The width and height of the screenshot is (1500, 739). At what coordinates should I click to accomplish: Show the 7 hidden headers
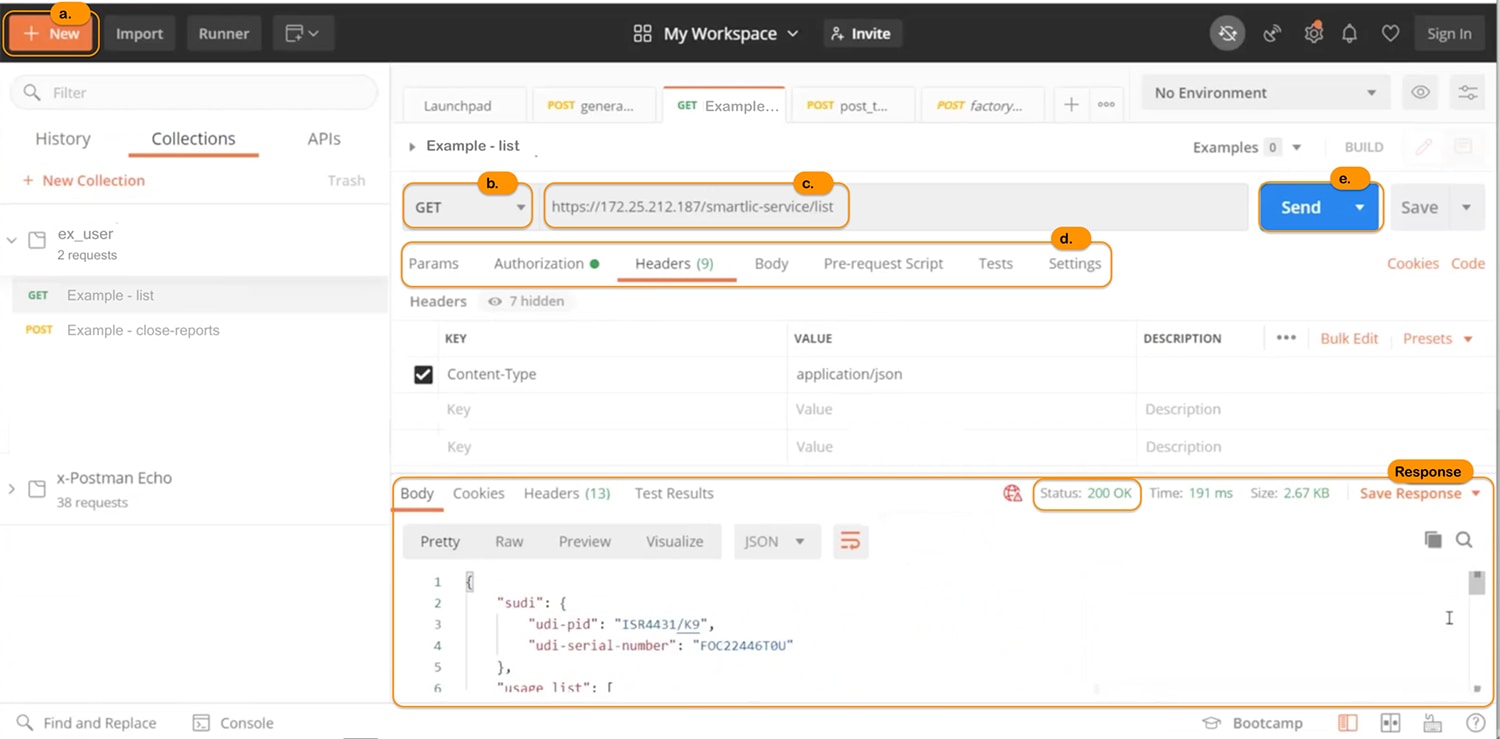tap(526, 301)
